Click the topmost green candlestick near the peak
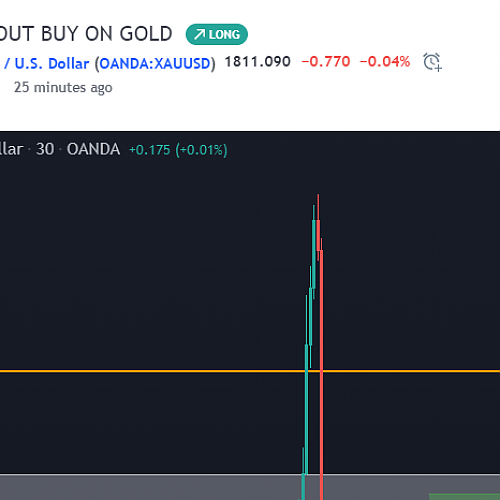This screenshot has height=500, width=500. (314, 253)
